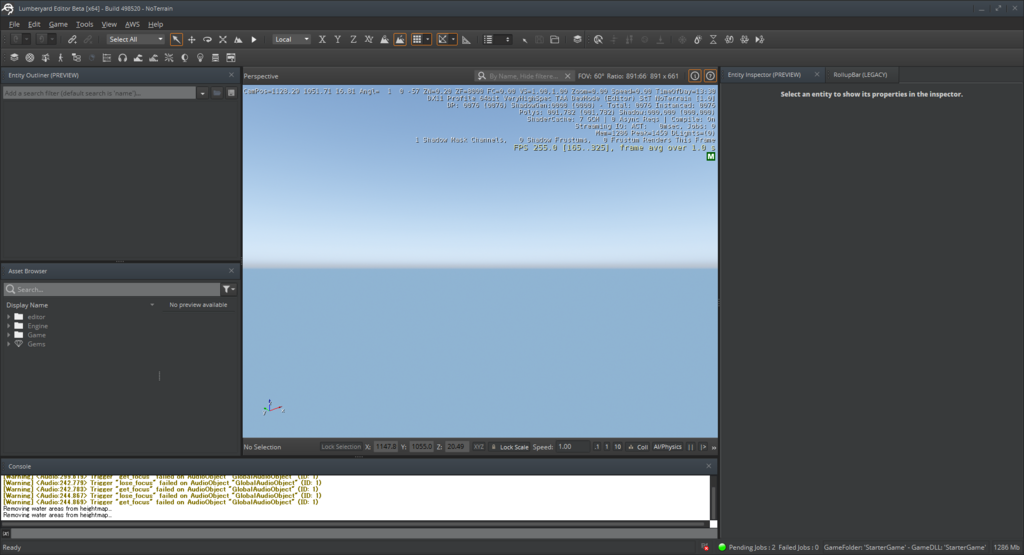
Task: Open the Material Editor round icon
Action: tap(29, 58)
